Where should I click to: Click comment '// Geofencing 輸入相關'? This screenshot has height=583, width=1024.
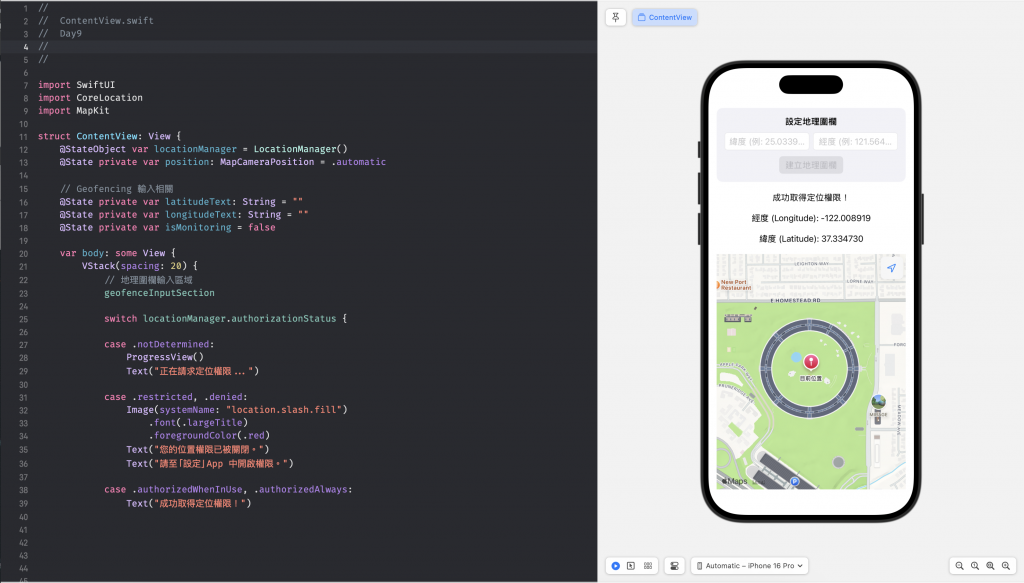(x=116, y=189)
